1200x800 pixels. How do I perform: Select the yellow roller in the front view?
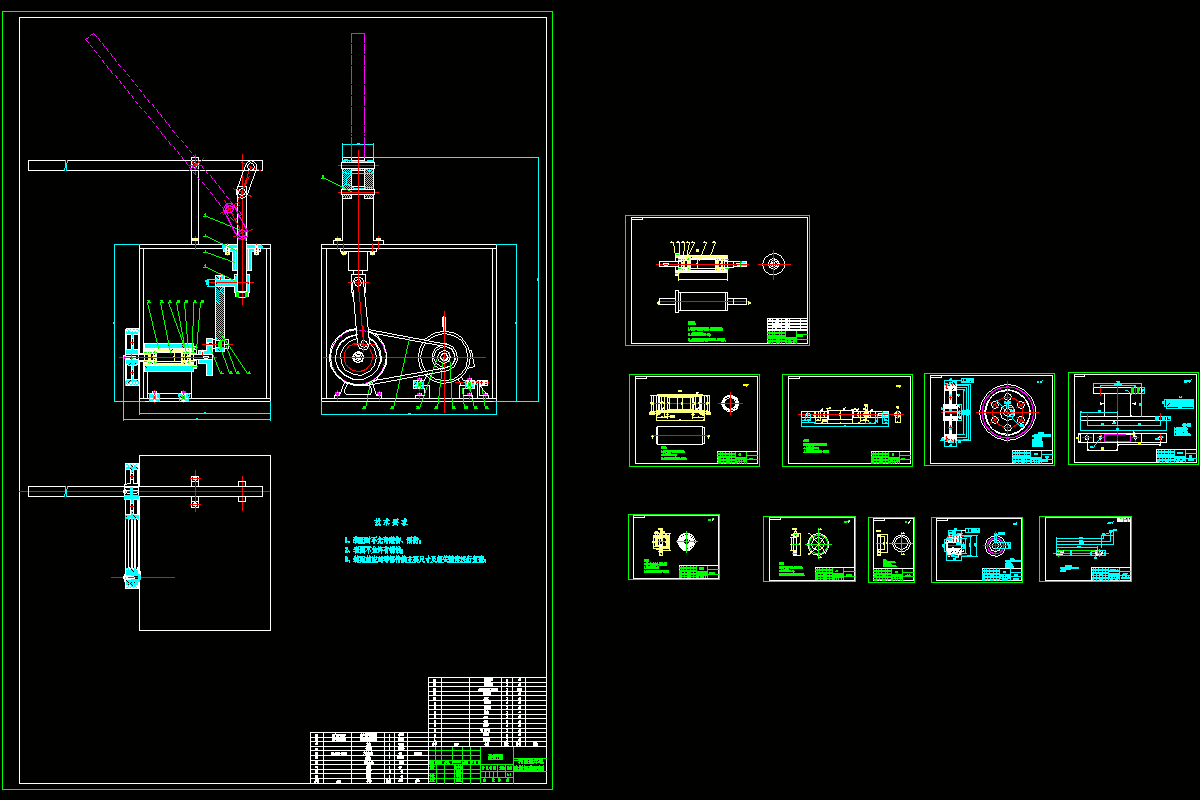tap(168, 357)
